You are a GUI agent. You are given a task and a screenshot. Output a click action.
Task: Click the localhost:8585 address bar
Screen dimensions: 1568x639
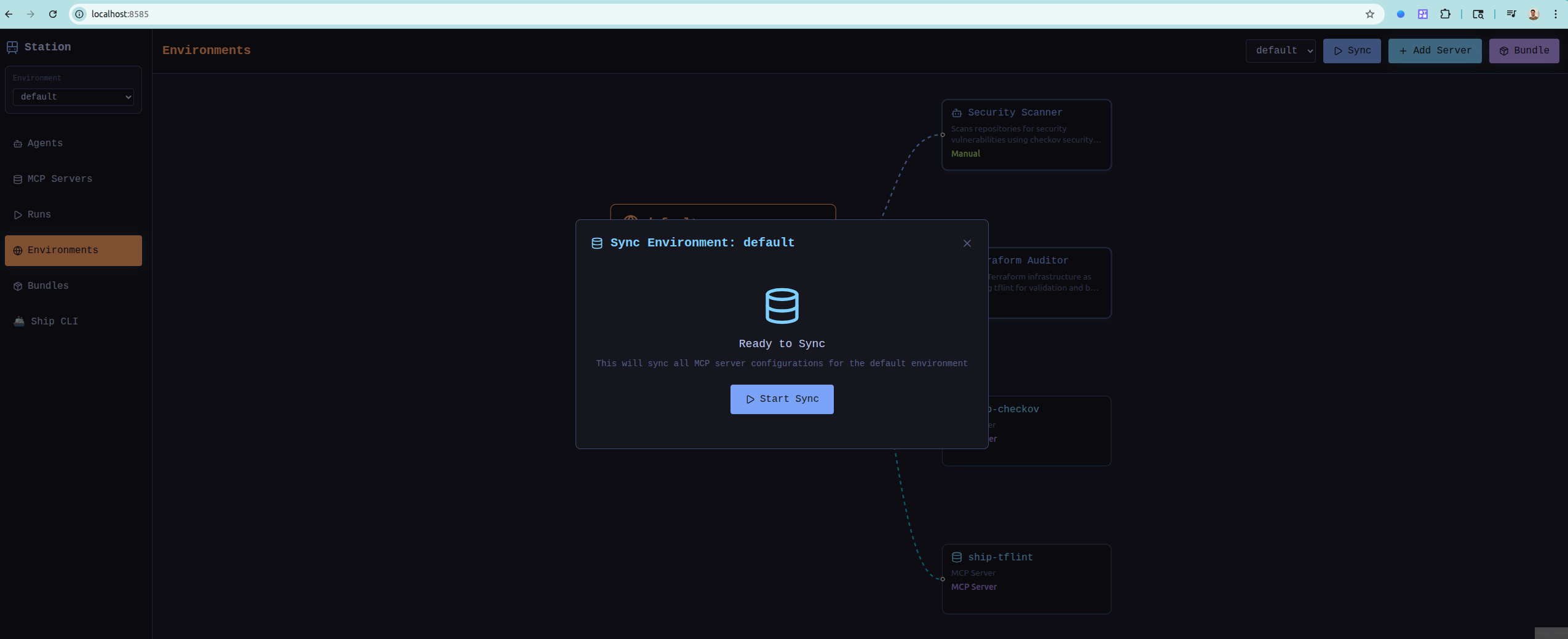[727, 14]
